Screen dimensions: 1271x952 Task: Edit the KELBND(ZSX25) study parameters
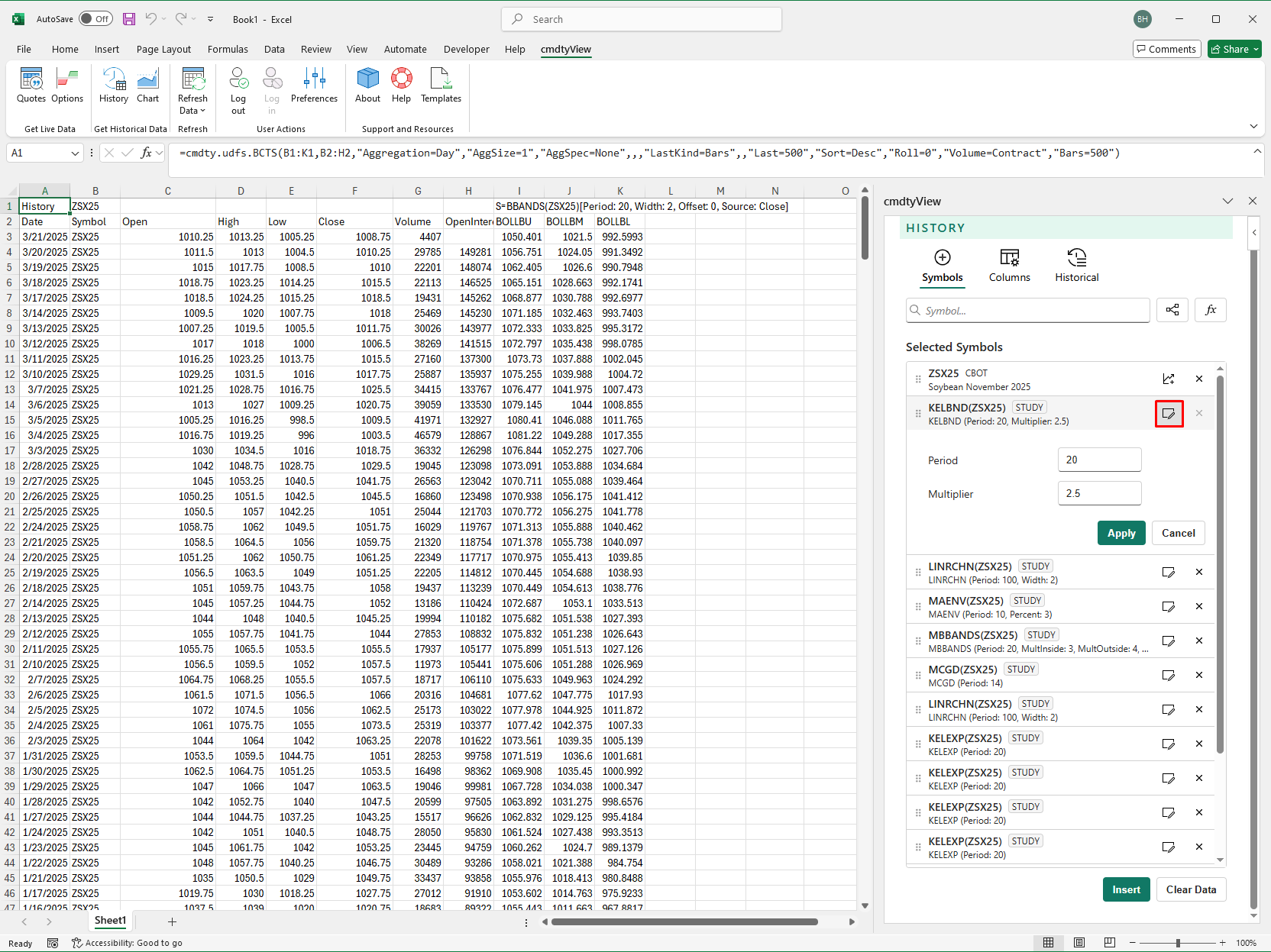coord(1169,413)
